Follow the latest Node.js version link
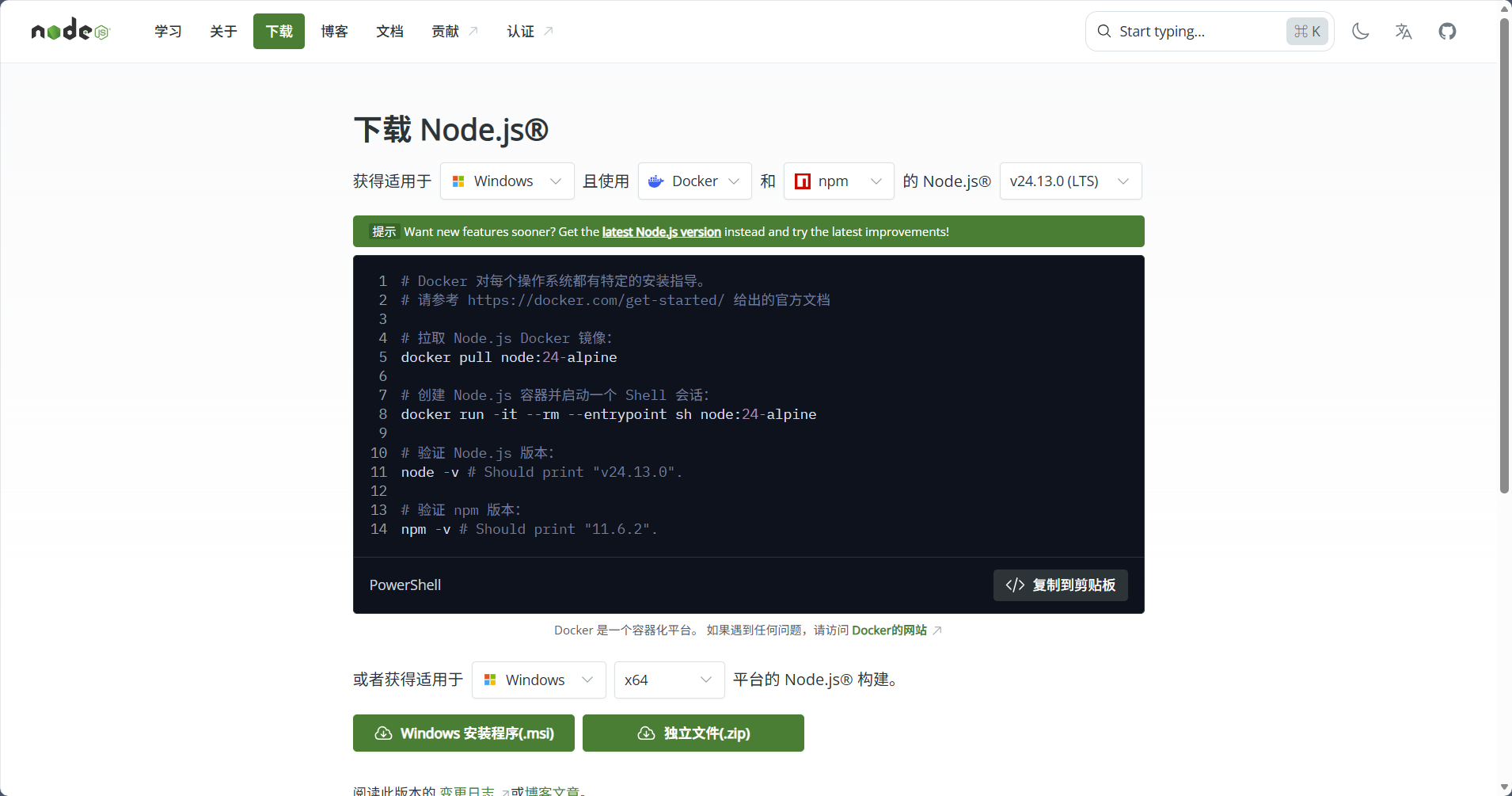 (661, 232)
